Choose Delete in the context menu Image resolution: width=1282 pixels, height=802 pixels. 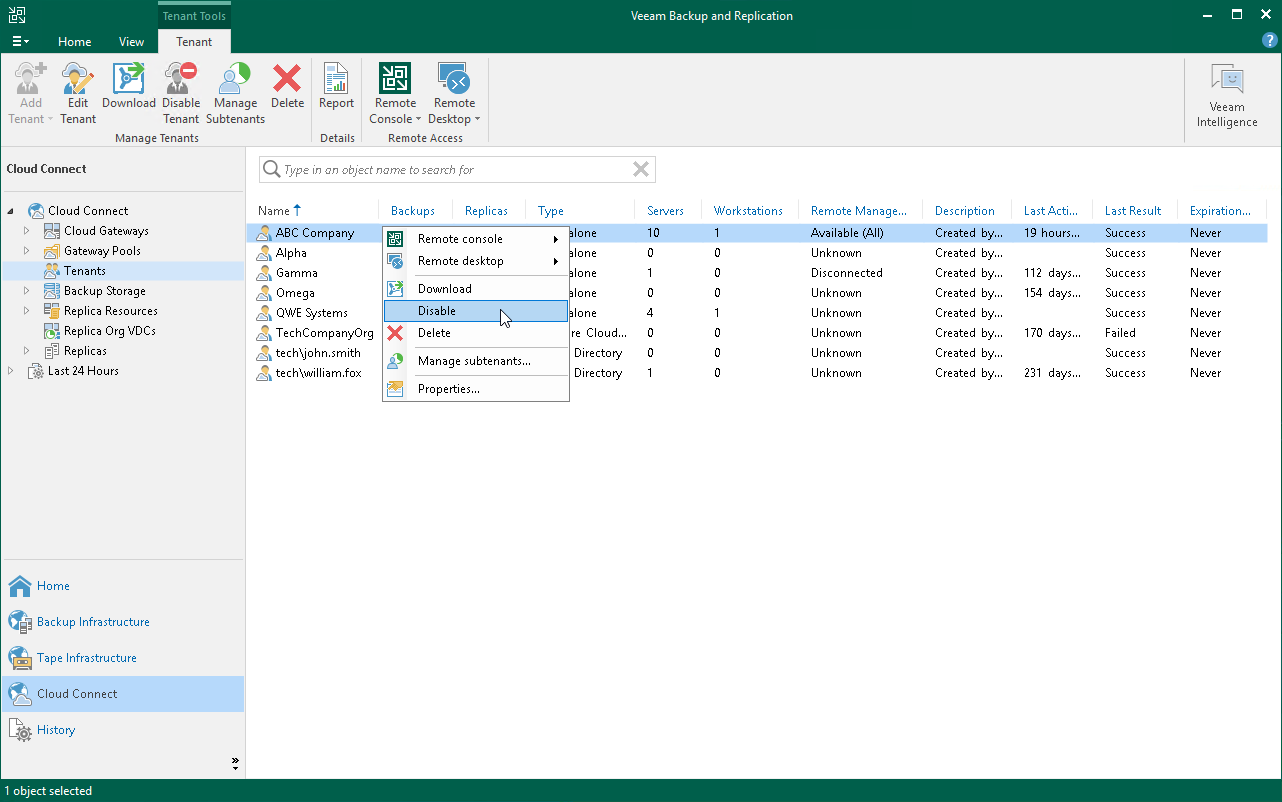(476, 333)
